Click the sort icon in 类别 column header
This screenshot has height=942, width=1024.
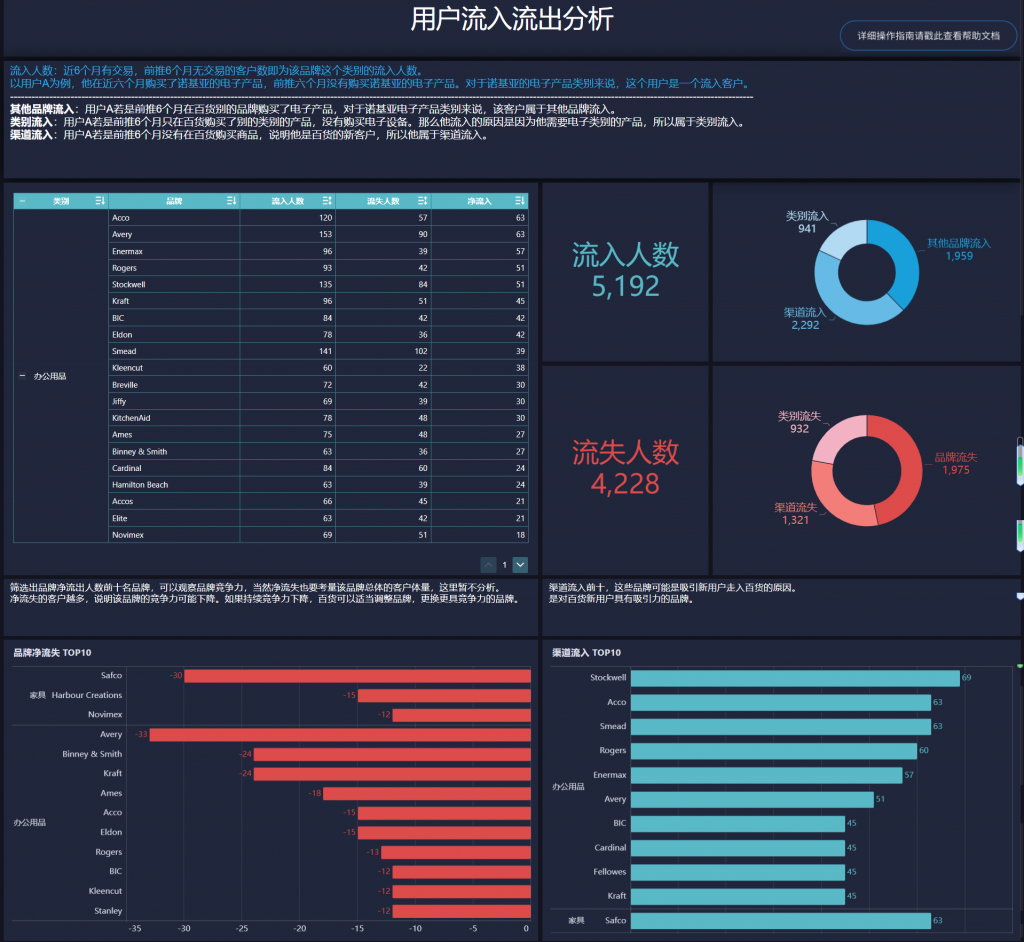point(99,201)
